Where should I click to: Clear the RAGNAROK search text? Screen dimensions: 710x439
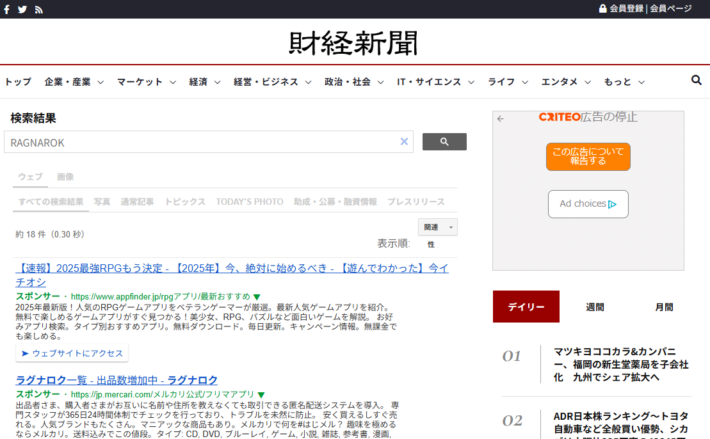pyautogui.click(x=404, y=142)
